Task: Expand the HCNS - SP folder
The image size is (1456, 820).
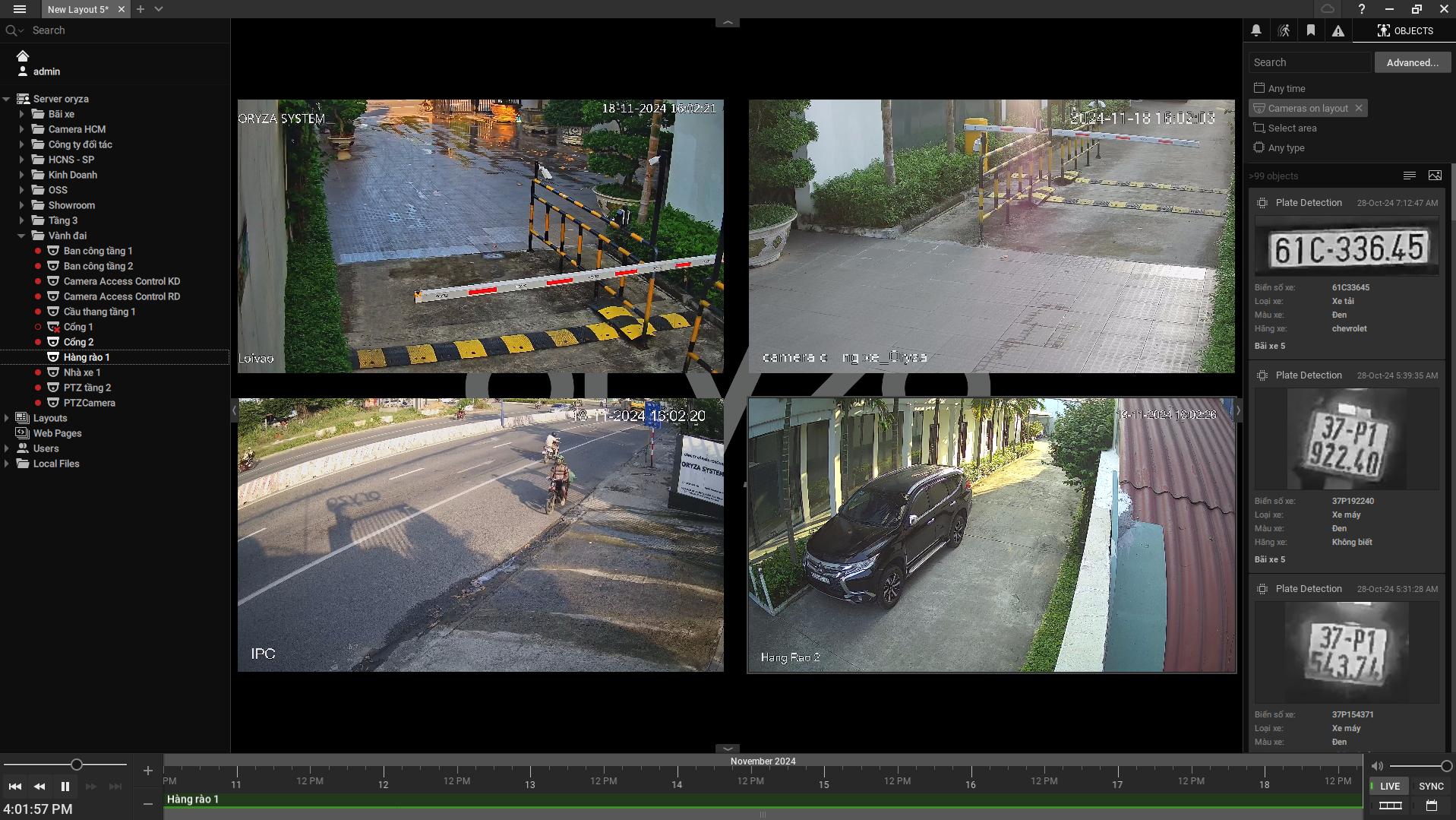Action: pyautogui.click(x=22, y=160)
